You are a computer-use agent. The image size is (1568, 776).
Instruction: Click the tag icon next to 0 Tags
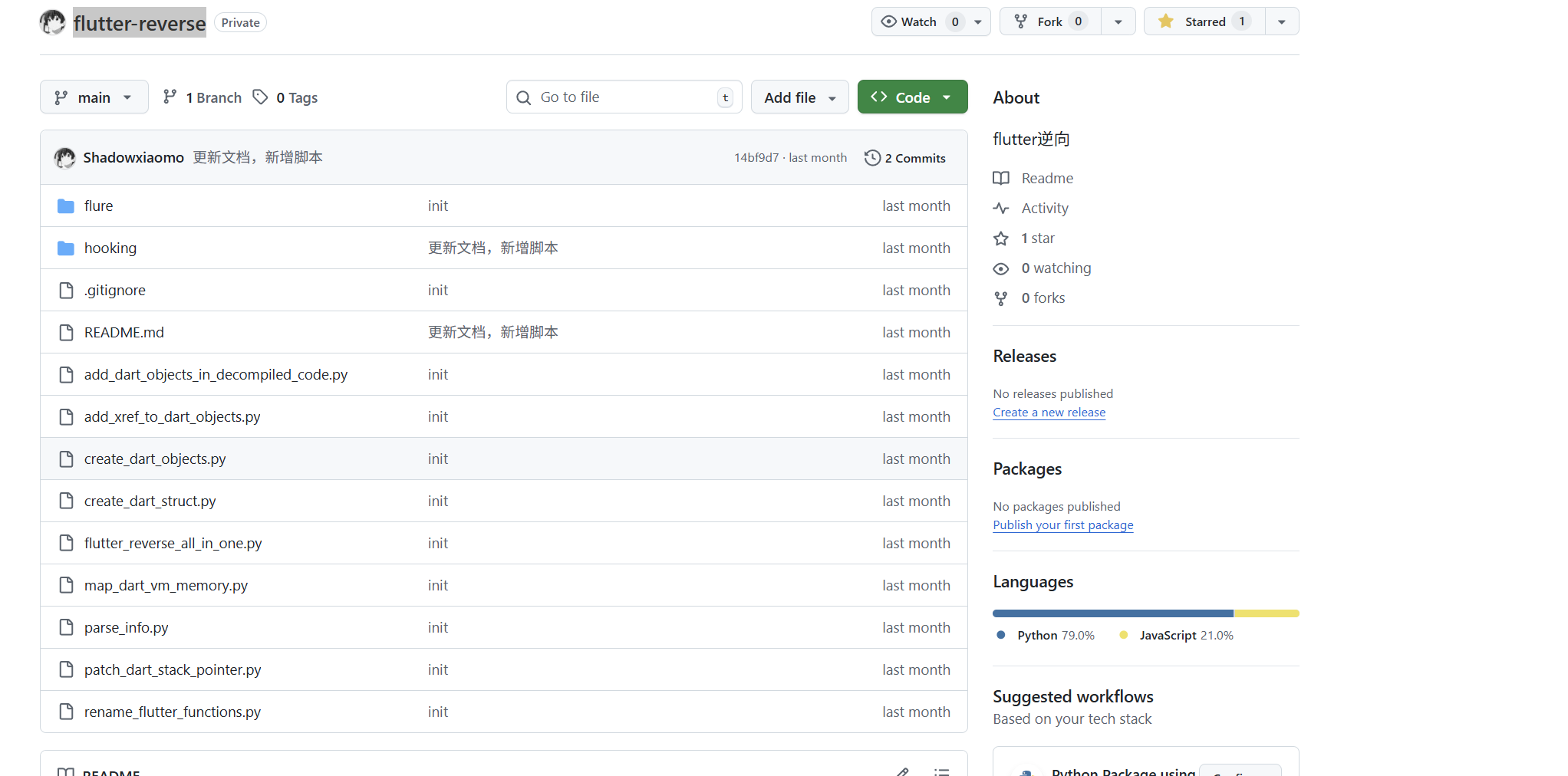pyautogui.click(x=261, y=97)
